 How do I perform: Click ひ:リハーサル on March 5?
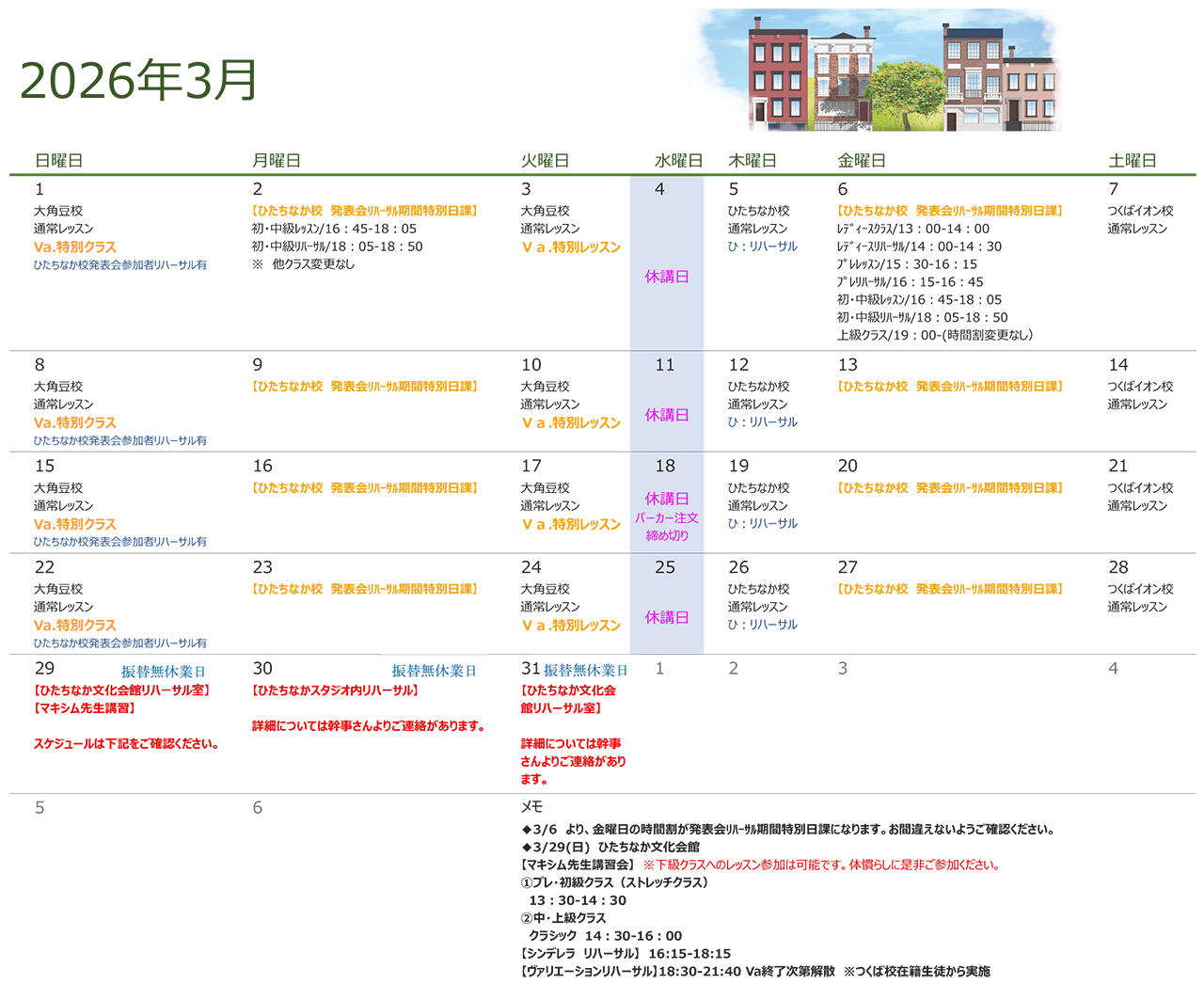tap(762, 246)
